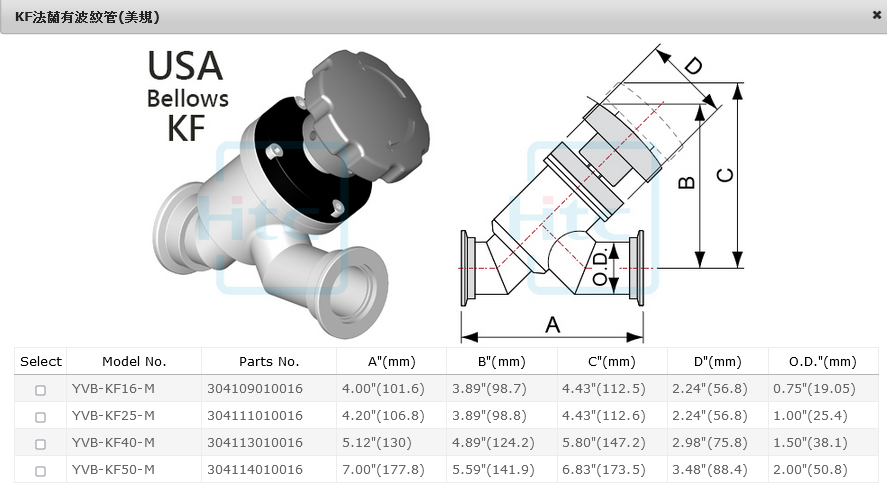
Task: Click parts number 304109010016
Action: (255, 389)
